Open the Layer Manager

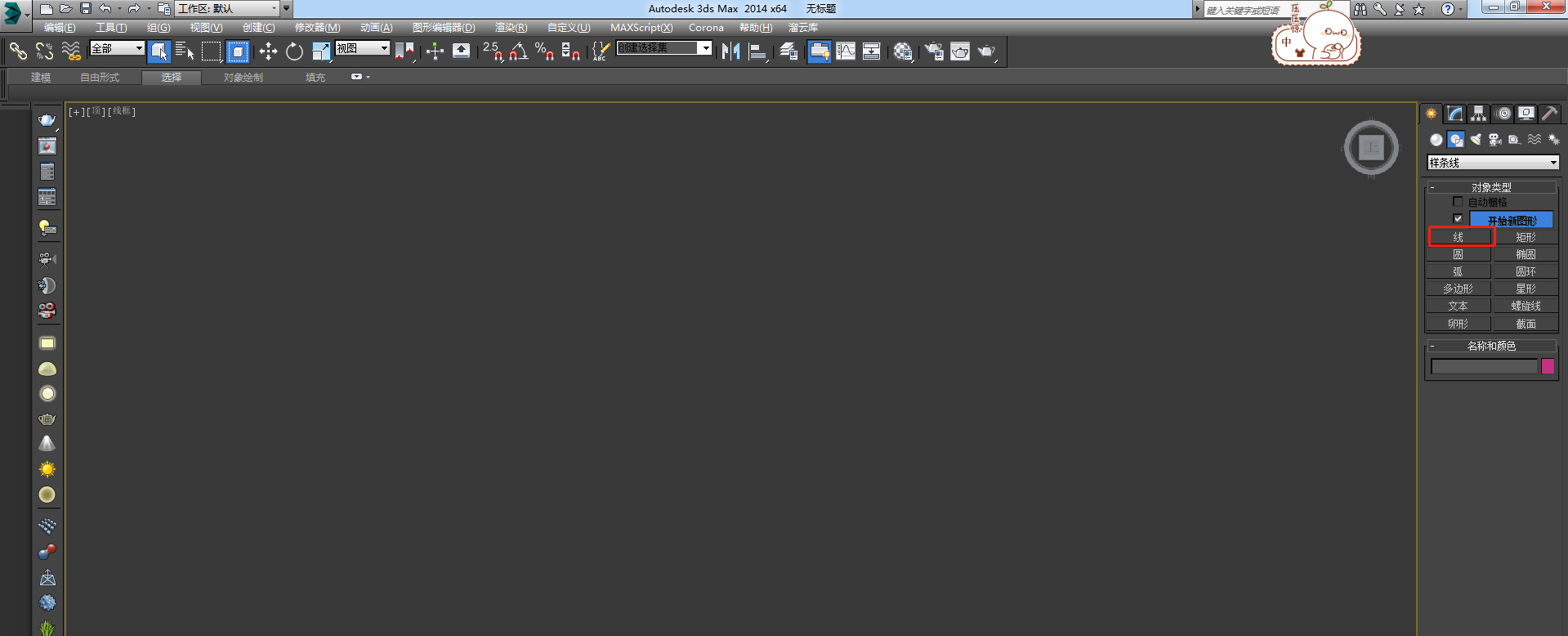pos(788,52)
